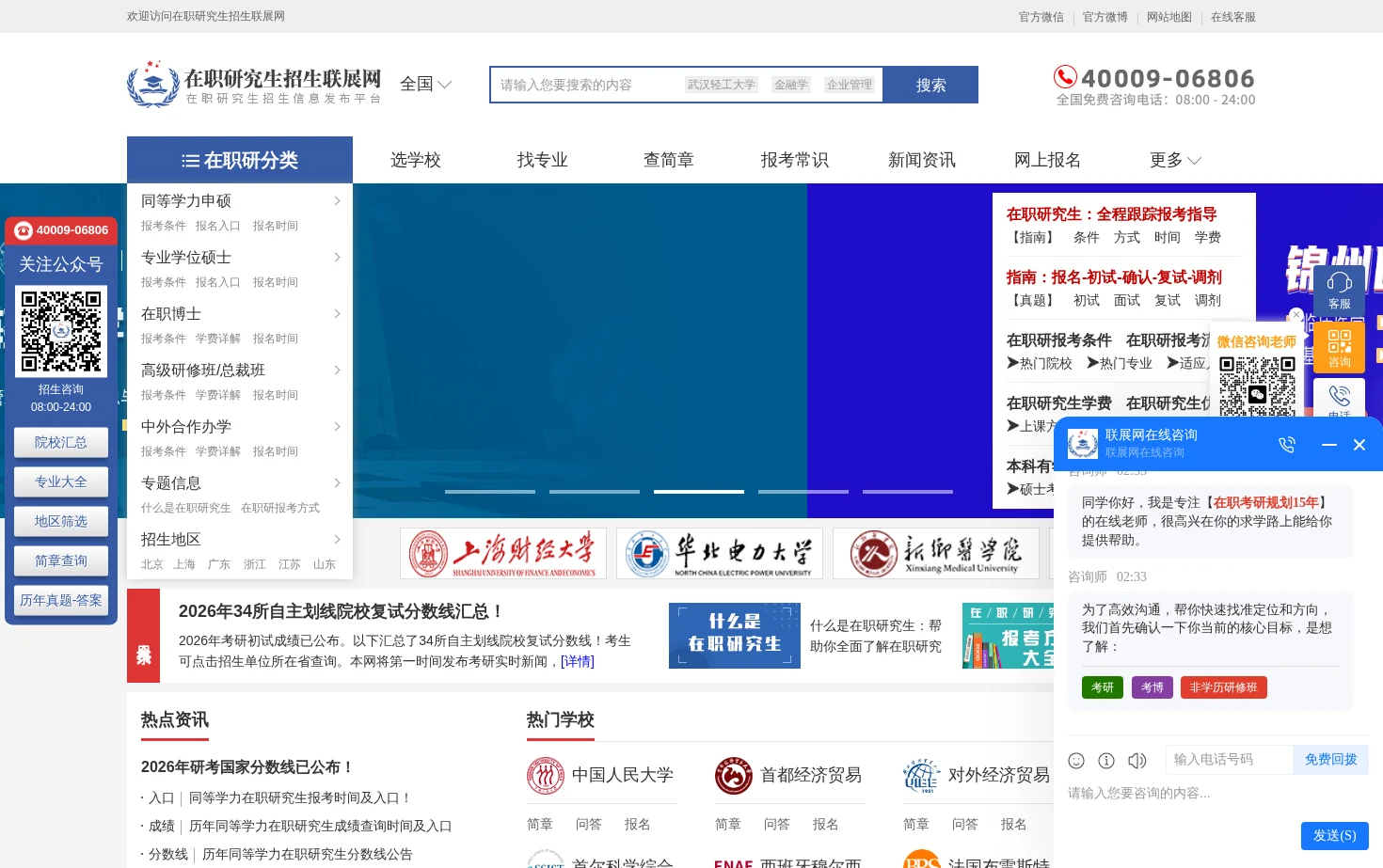Viewport: 1383px width, 868px height.
Task: Select the last carousel indicator bar
Action: coord(908,492)
